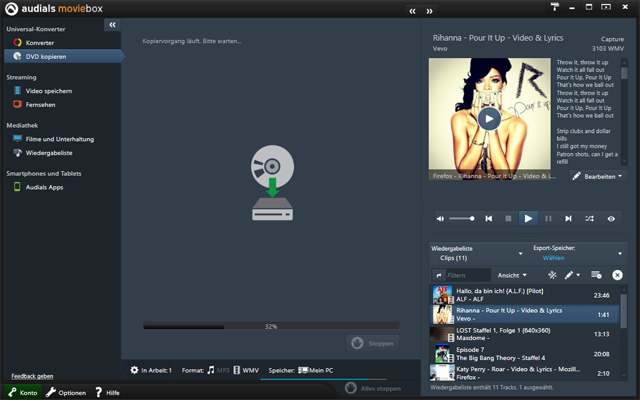Open Hilfe help menu
The image size is (640, 400).
107,392
